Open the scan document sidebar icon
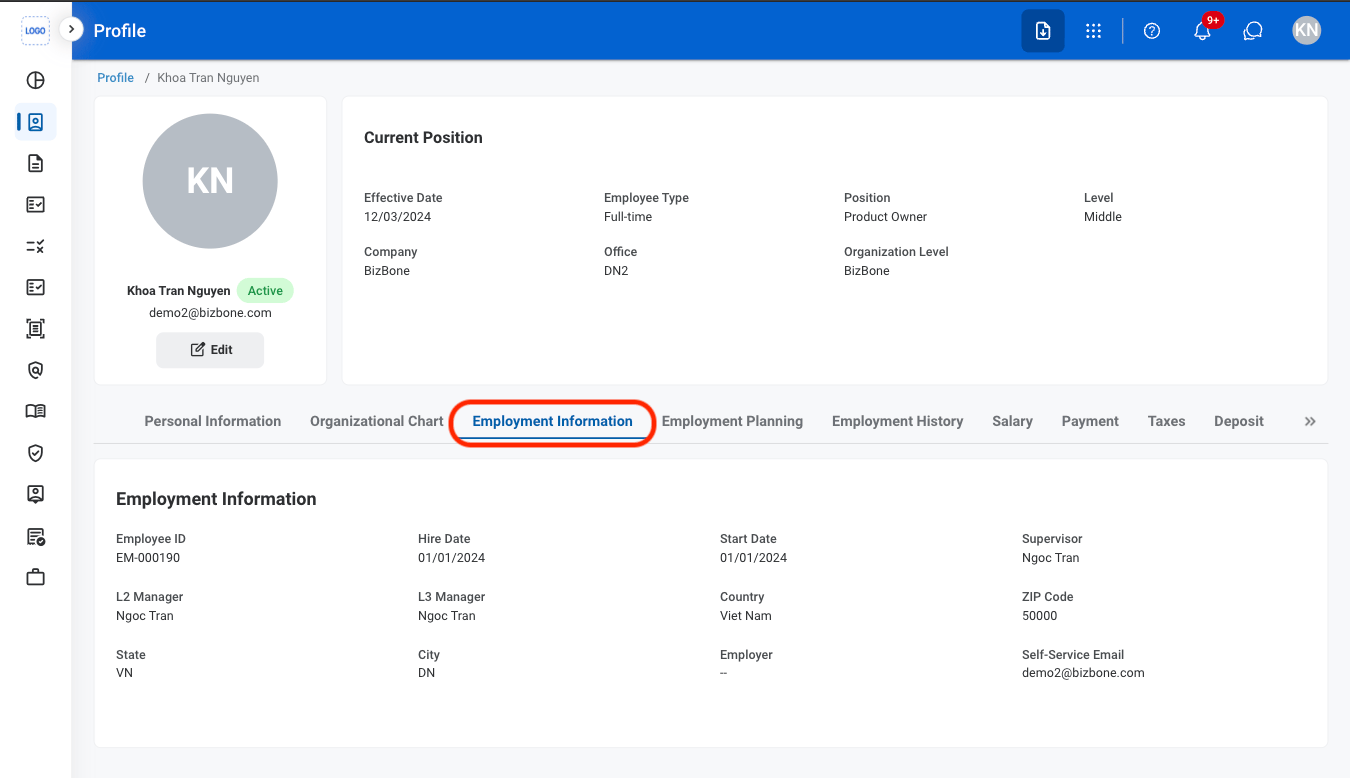The width and height of the screenshot is (1350, 778). coord(35,329)
